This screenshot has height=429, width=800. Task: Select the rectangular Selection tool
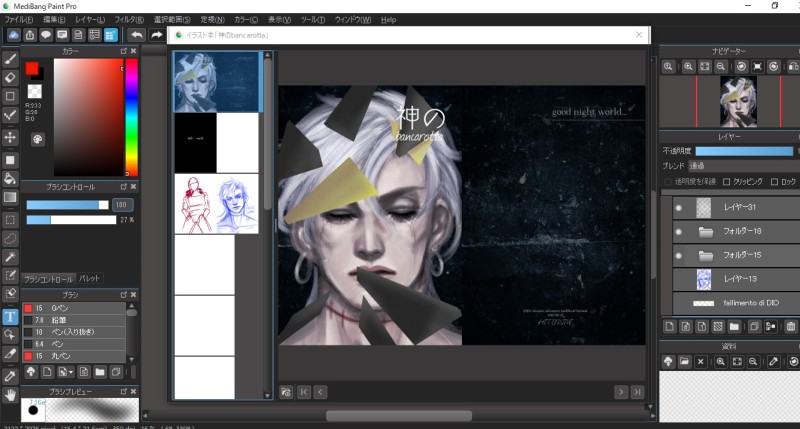point(10,220)
